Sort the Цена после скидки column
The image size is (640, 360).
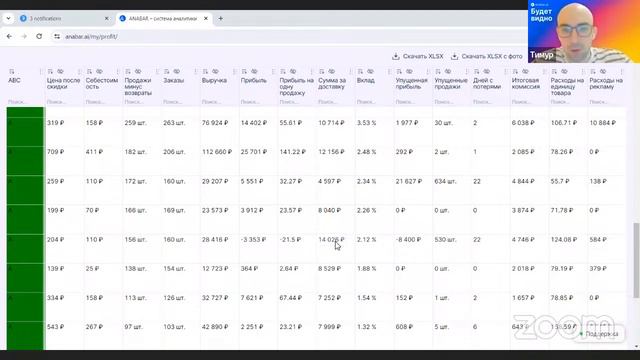50,72
